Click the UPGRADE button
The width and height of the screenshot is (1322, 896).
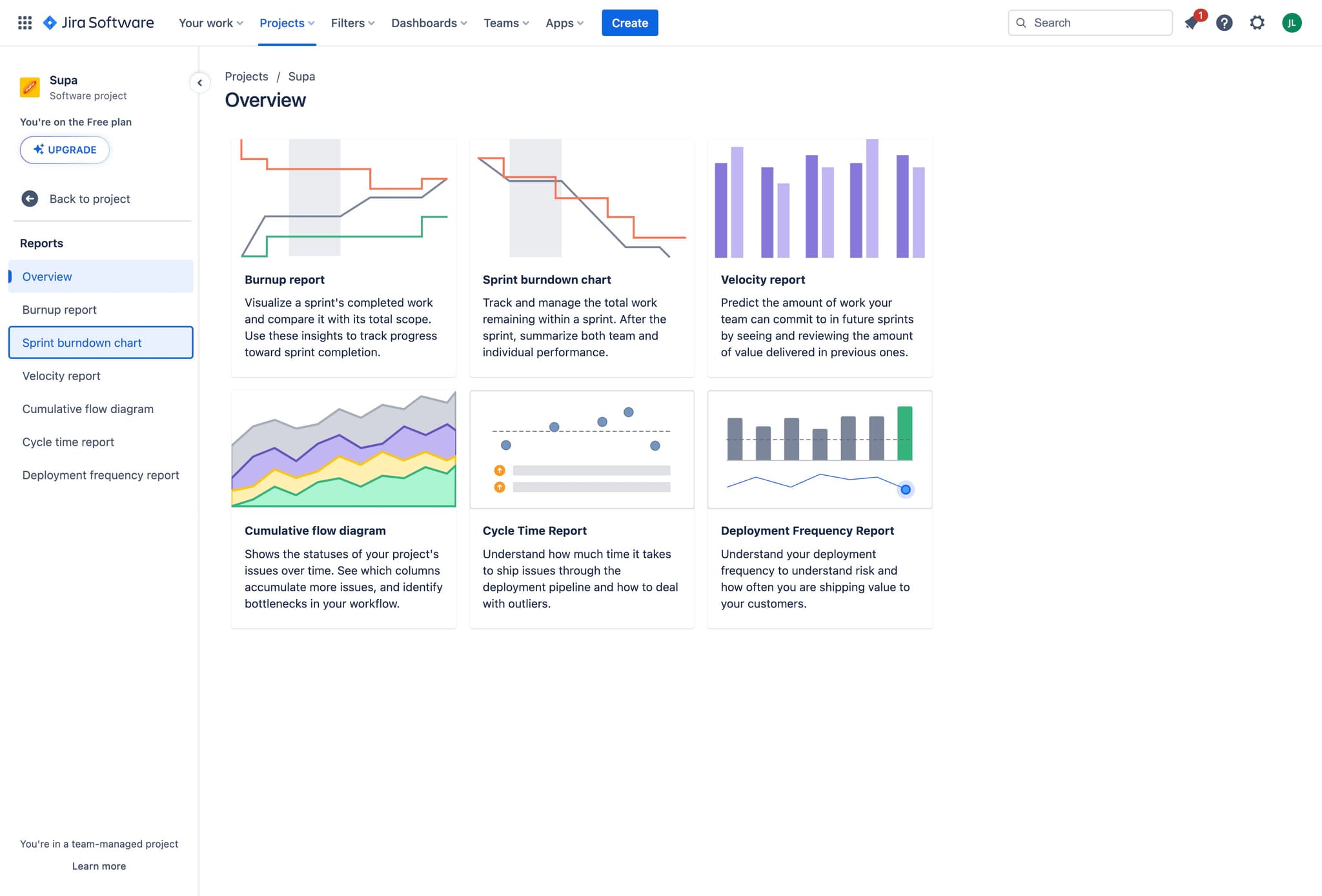[x=65, y=150]
